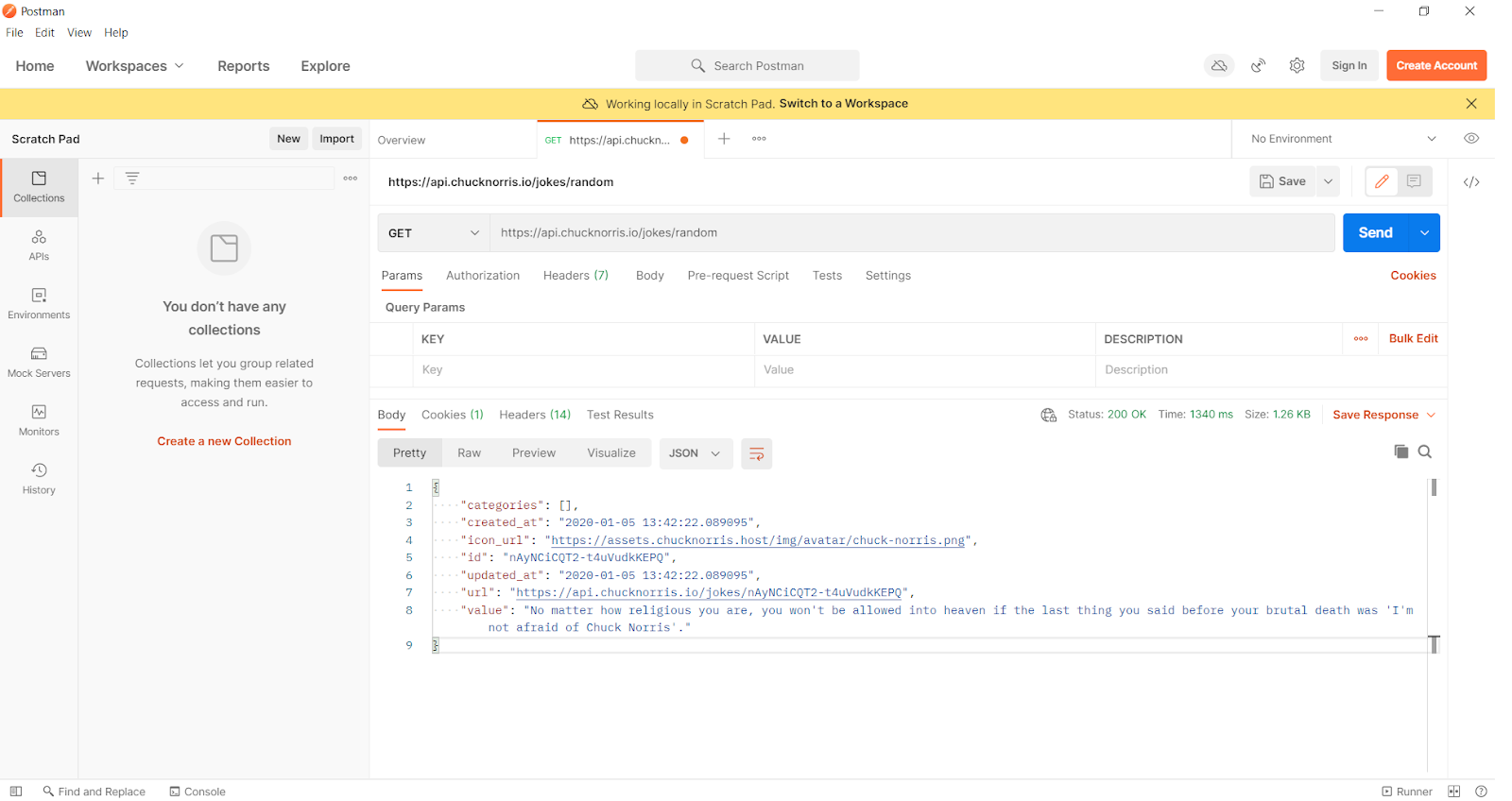This screenshot has width=1512, height=801.
Task: Copy the response body to clipboard
Action: coord(1400,452)
